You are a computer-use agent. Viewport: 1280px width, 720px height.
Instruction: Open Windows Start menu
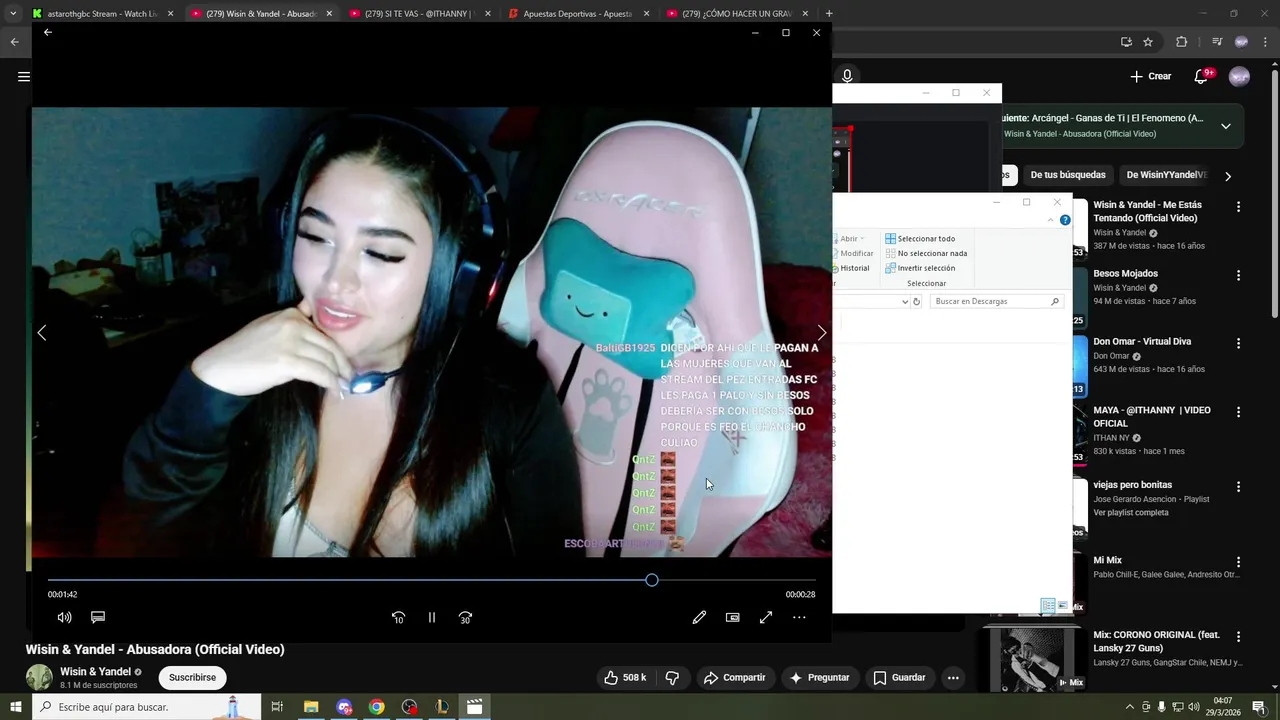click(x=16, y=707)
